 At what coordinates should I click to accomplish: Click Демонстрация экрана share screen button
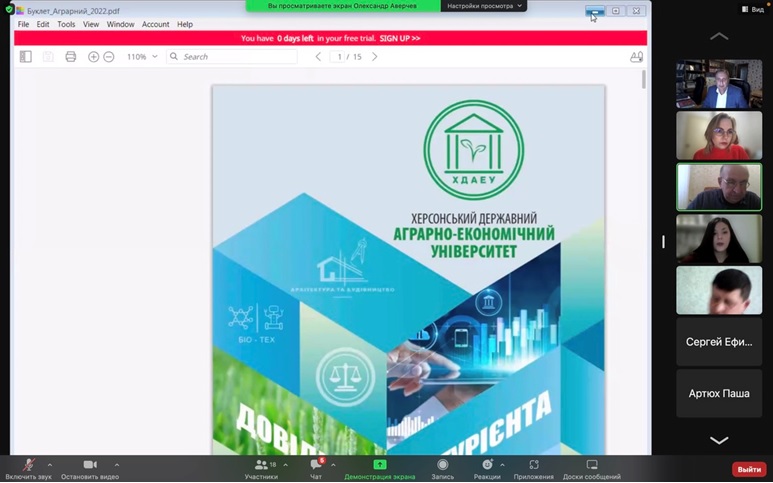(x=380, y=469)
